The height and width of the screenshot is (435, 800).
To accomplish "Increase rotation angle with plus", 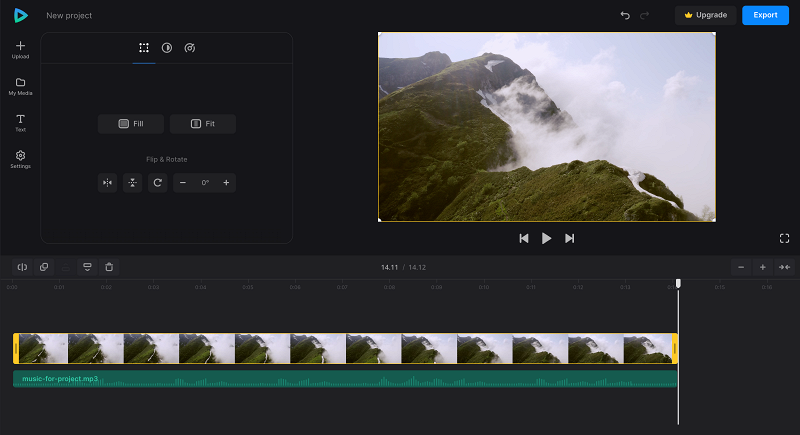I will tap(226, 183).
